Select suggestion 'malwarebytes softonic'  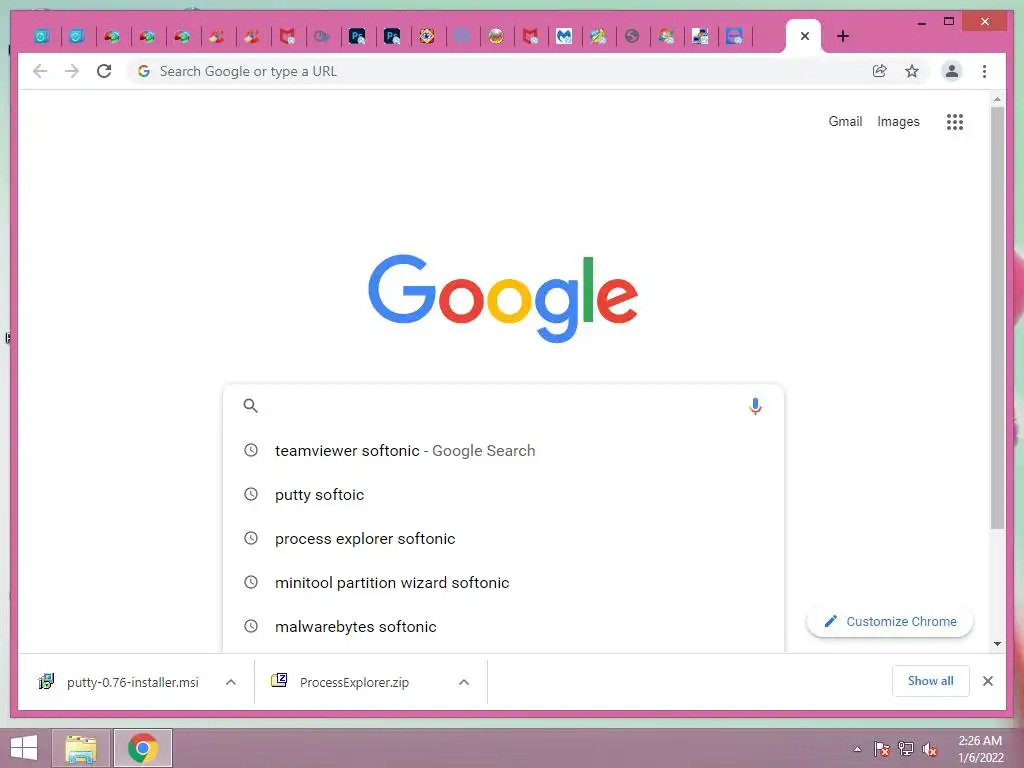[x=503, y=626]
